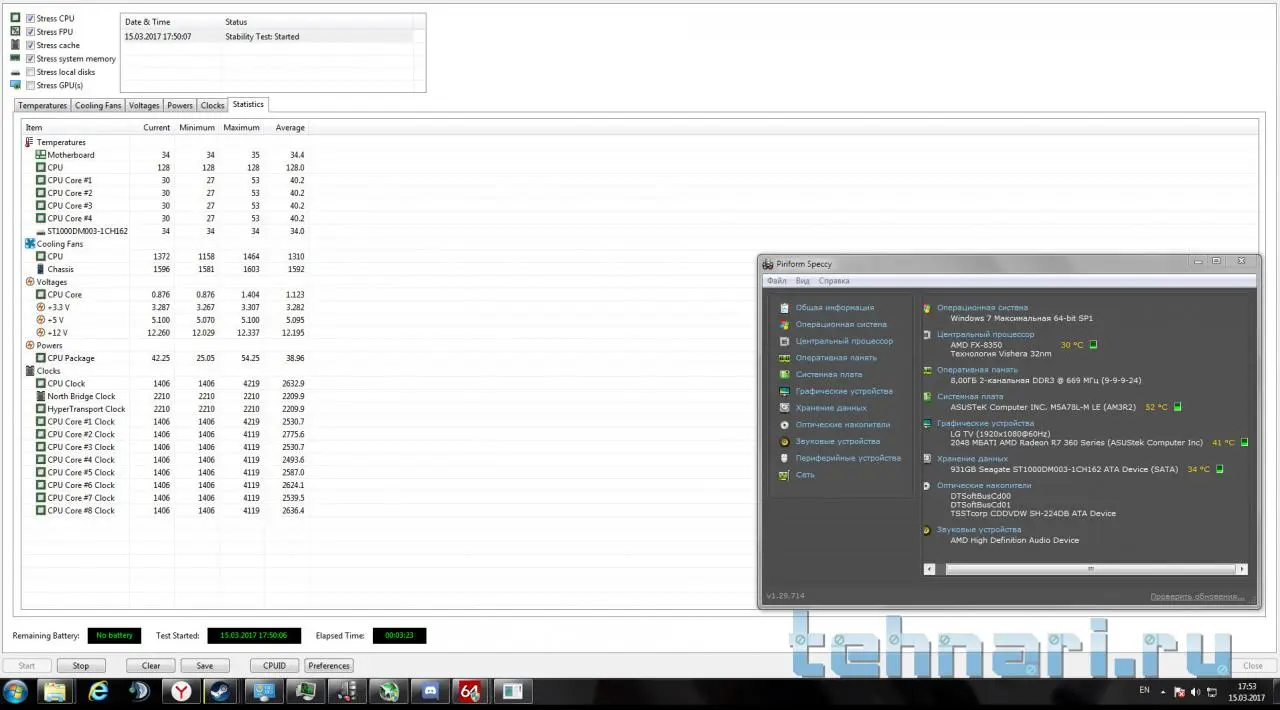Click the Stop button
The image size is (1280, 710).
pos(81,665)
